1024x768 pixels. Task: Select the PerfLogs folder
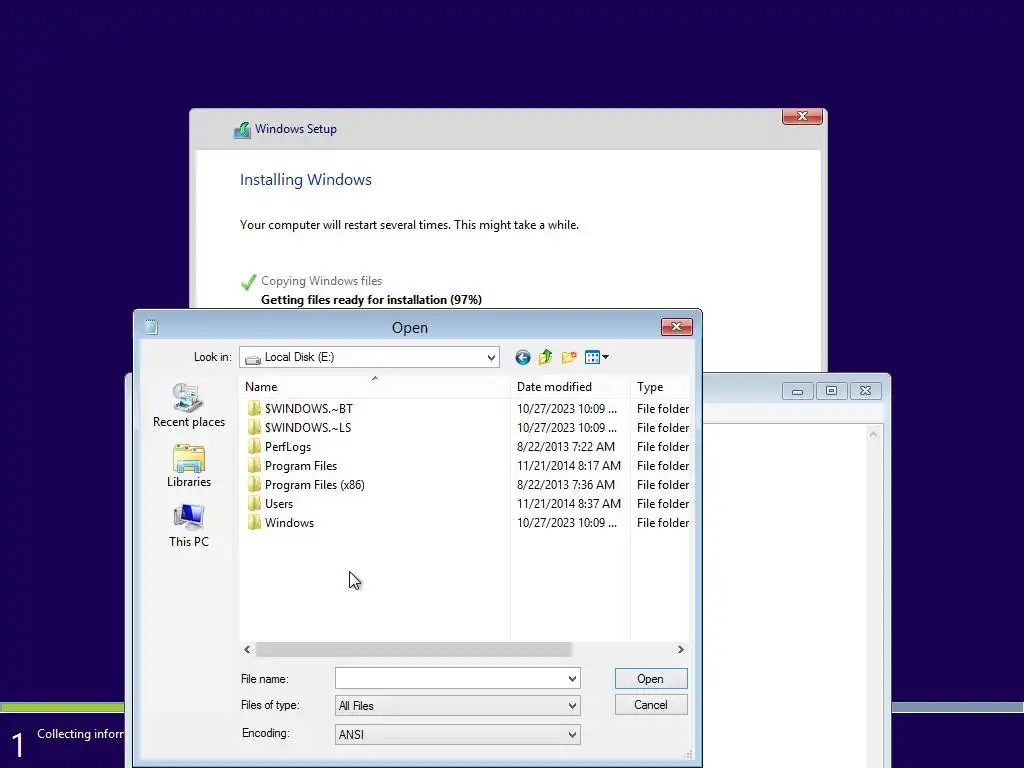[280, 447]
